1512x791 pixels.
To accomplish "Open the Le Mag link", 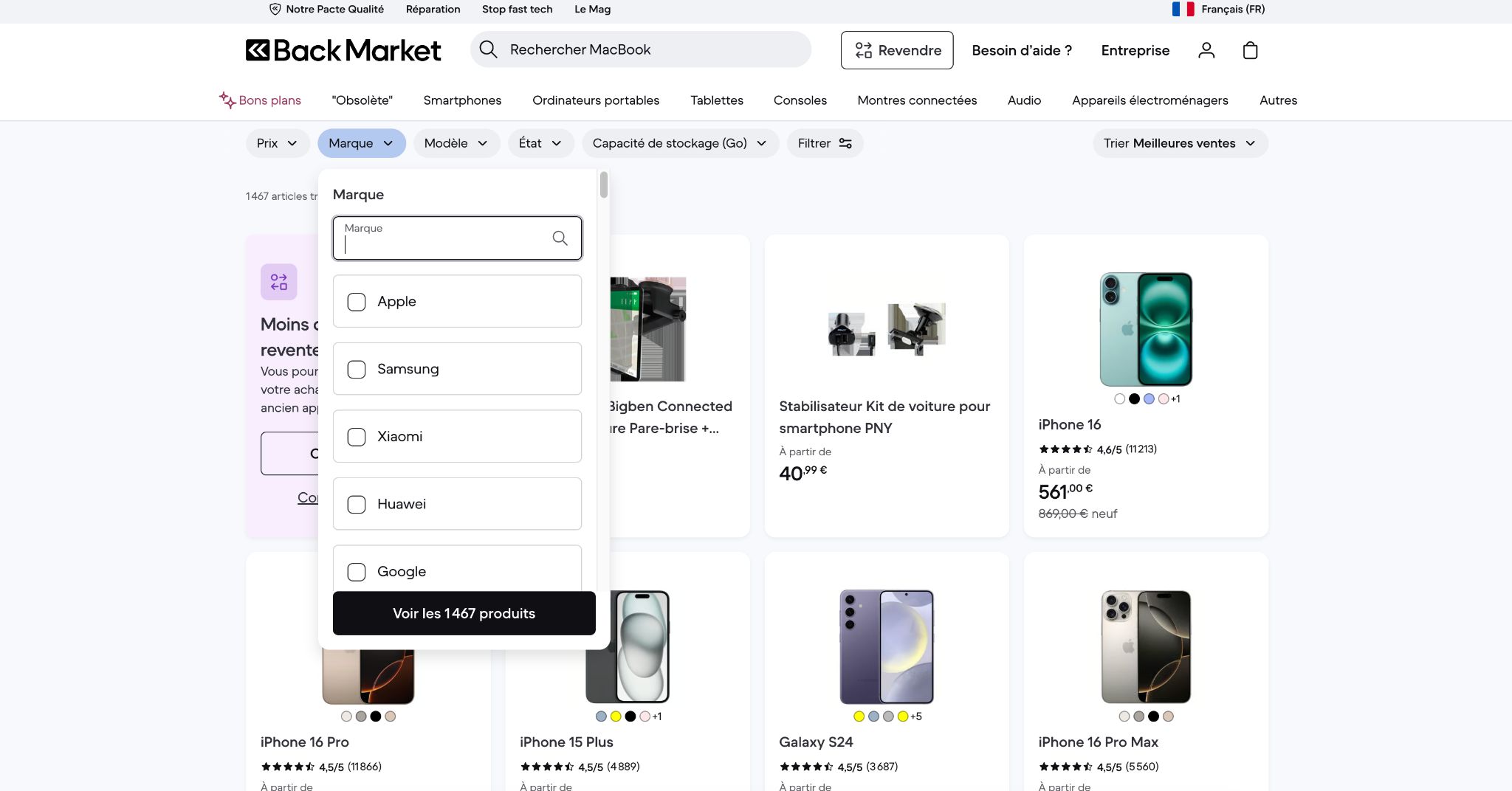I will click(x=592, y=10).
